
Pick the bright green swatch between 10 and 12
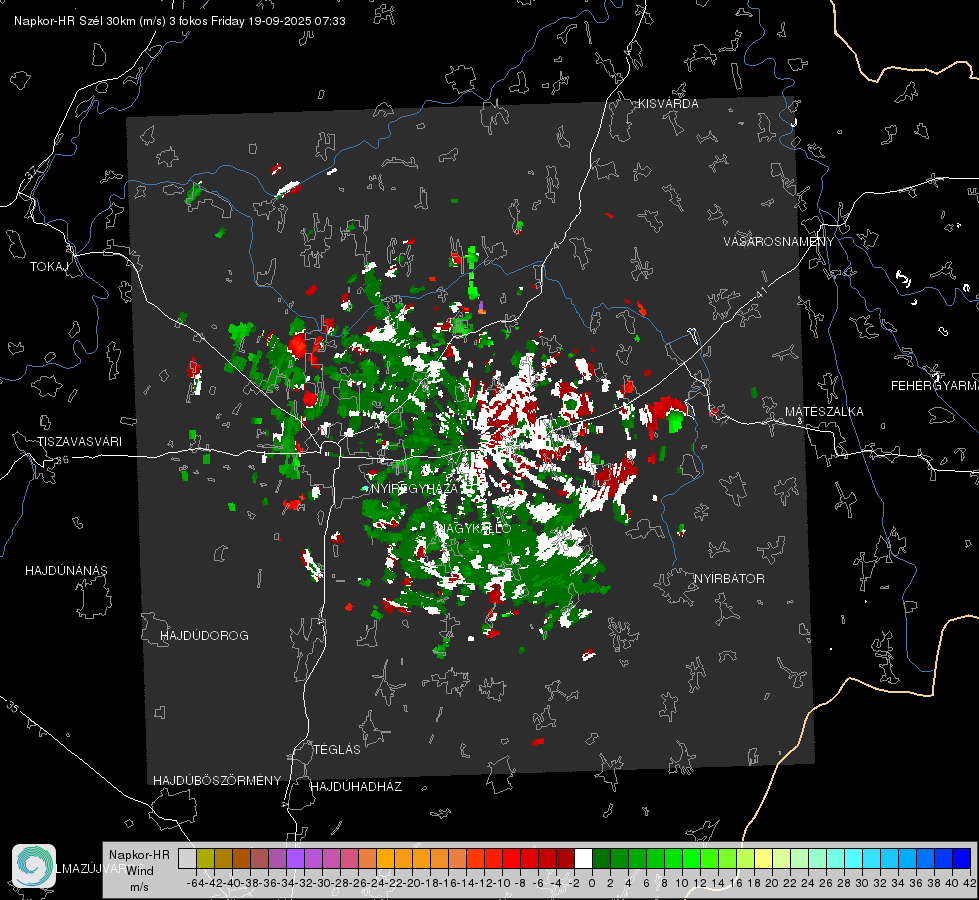coord(691,858)
